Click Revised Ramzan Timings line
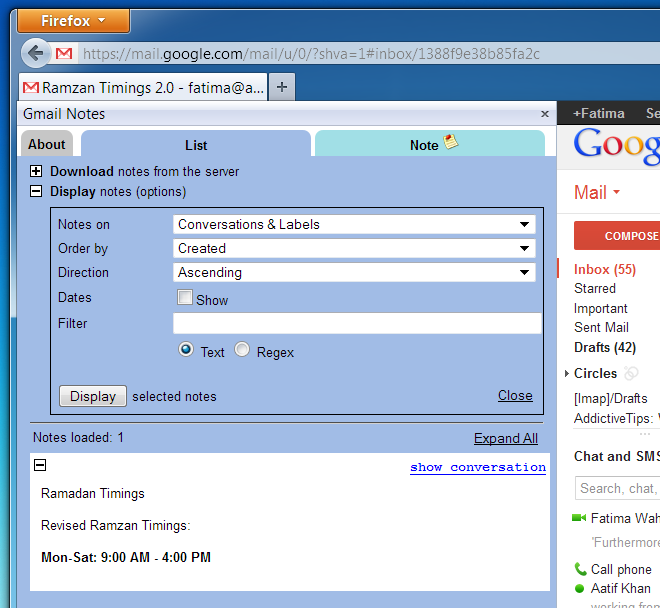The width and height of the screenshot is (660, 608). point(115,525)
